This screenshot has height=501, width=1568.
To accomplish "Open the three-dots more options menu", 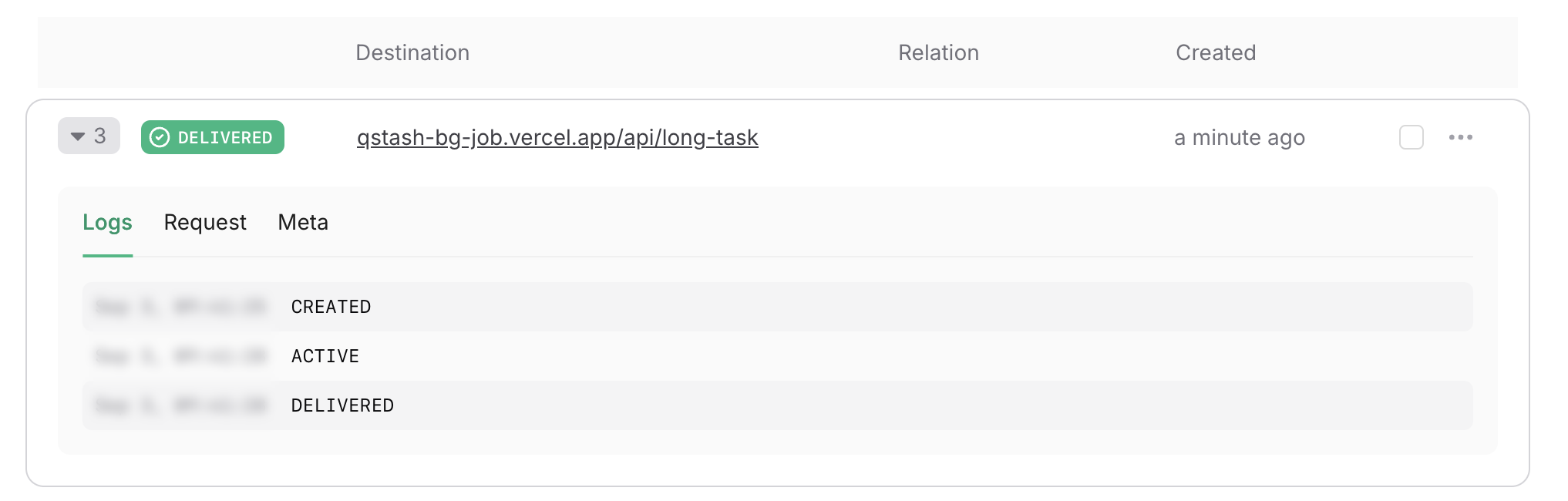I will (x=1460, y=137).
